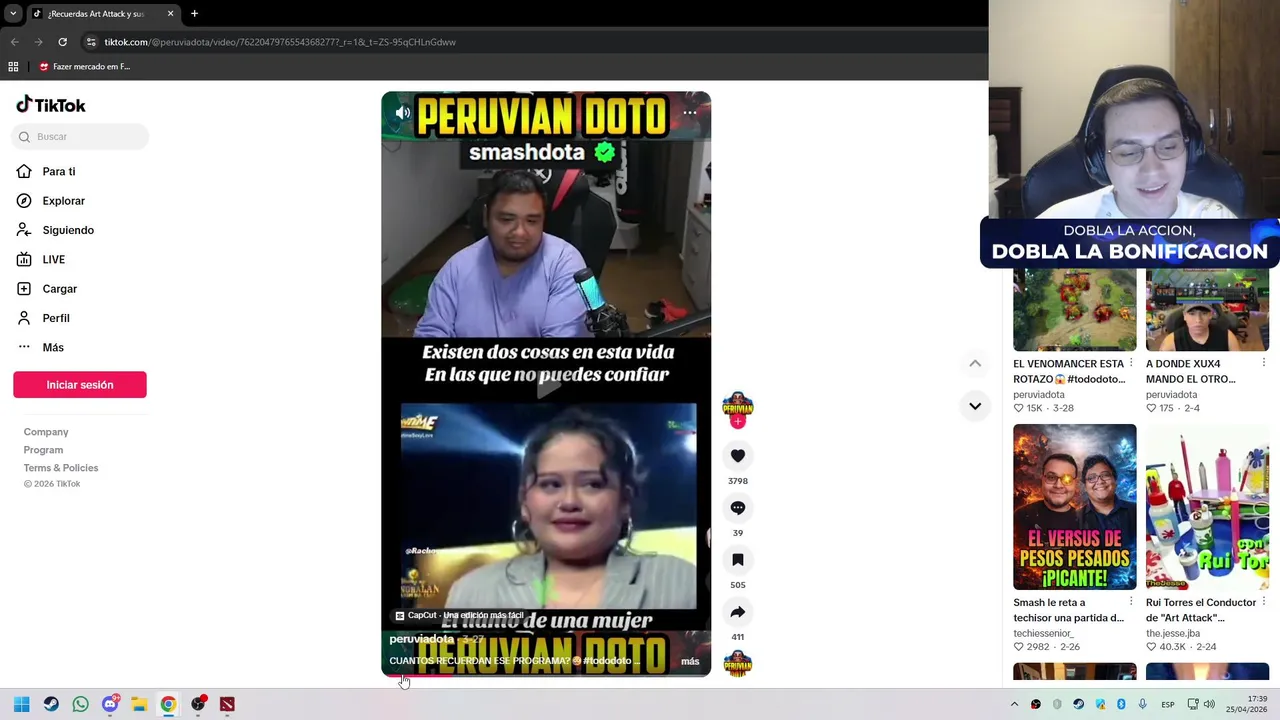Click the Buscar search field
Viewport: 1280px width, 720px height.
[80, 137]
